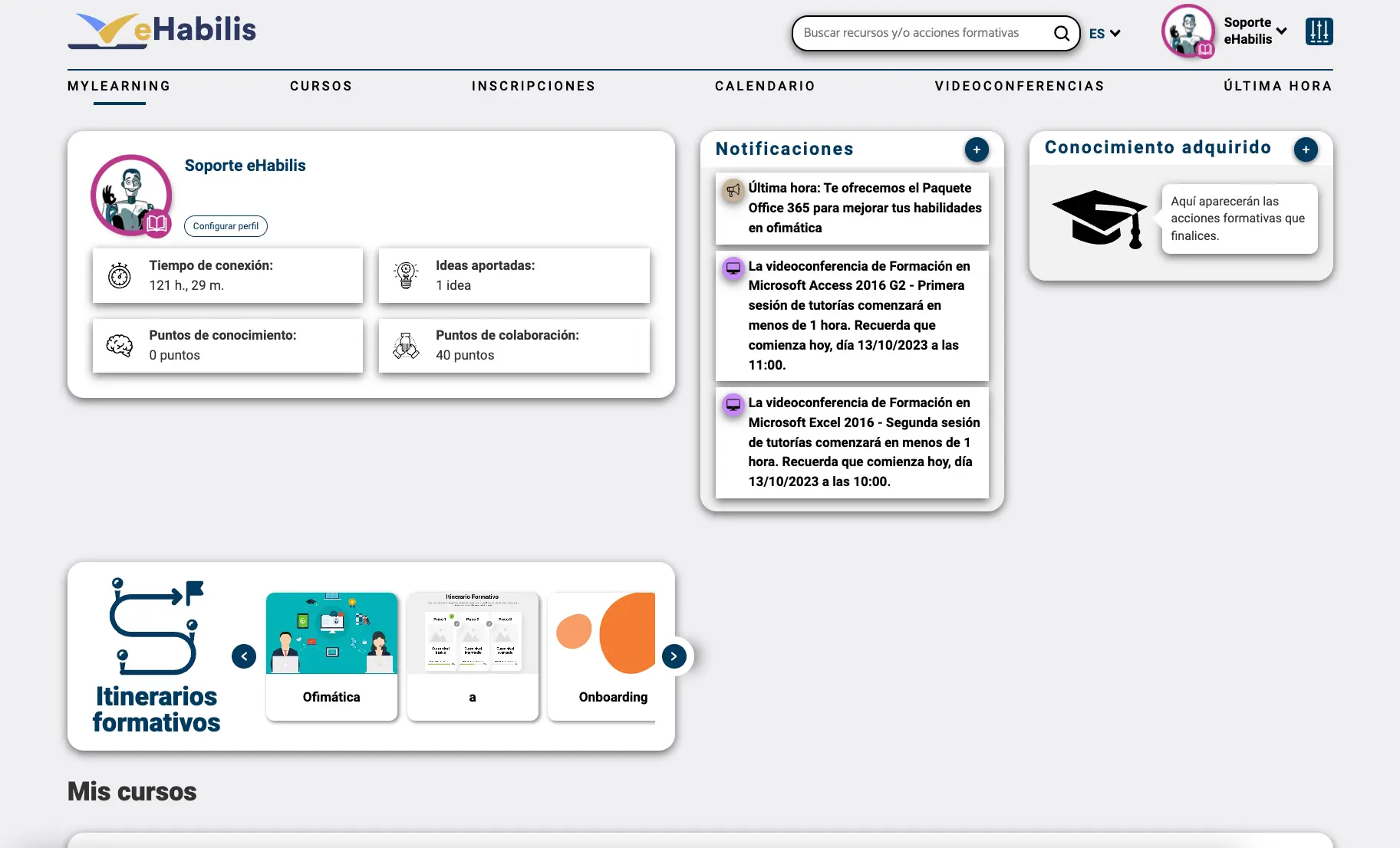Click the collaboration points icon
The width and height of the screenshot is (1400, 848).
coord(406,346)
